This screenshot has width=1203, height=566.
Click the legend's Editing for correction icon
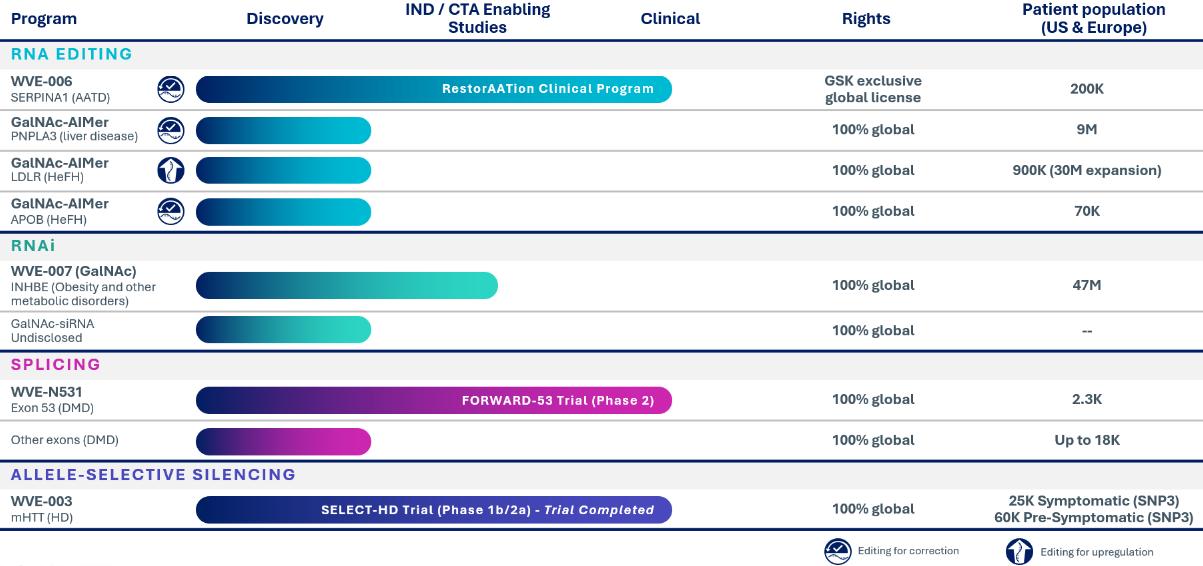point(837,552)
